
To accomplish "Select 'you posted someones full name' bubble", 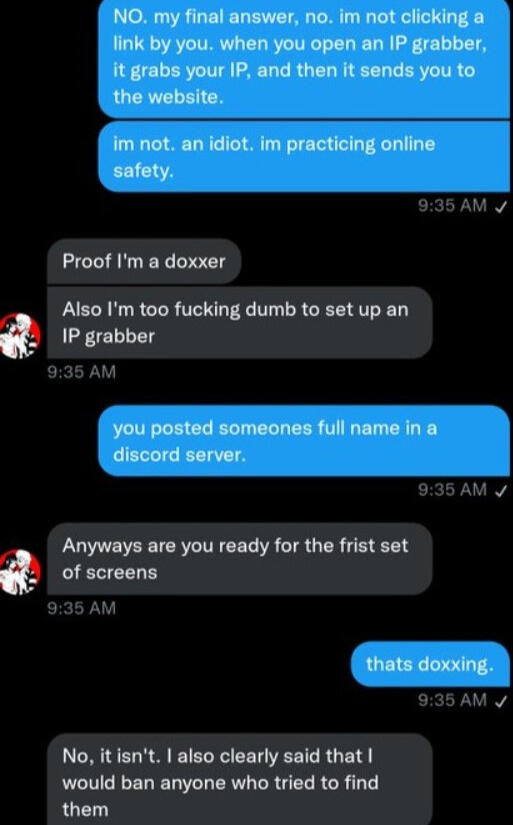I will [x=304, y=441].
